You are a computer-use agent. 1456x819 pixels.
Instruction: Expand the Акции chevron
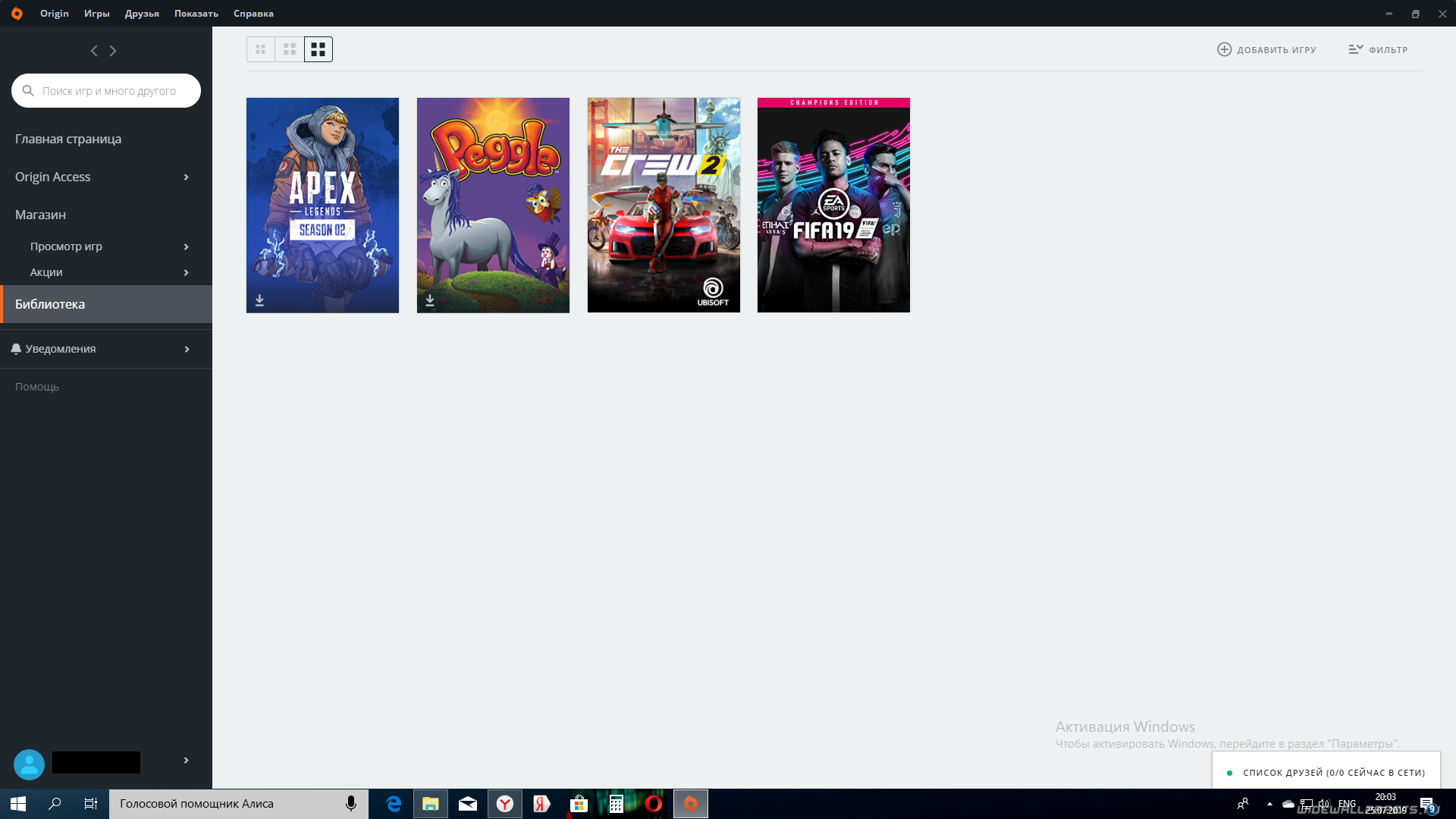coord(187,273)
